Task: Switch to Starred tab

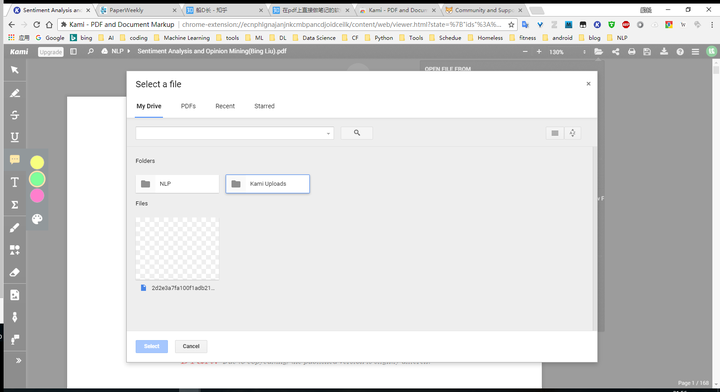Action: point(264,106)
